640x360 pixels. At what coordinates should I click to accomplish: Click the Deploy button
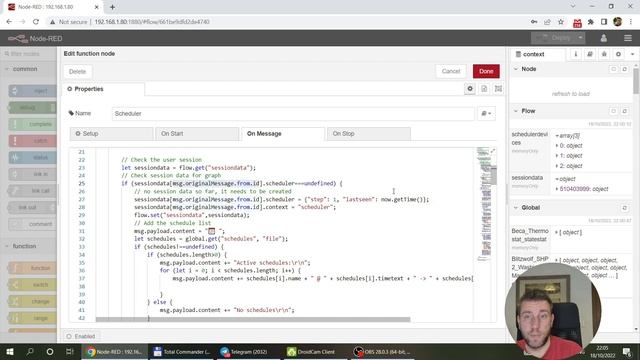[x=554, y=38]
